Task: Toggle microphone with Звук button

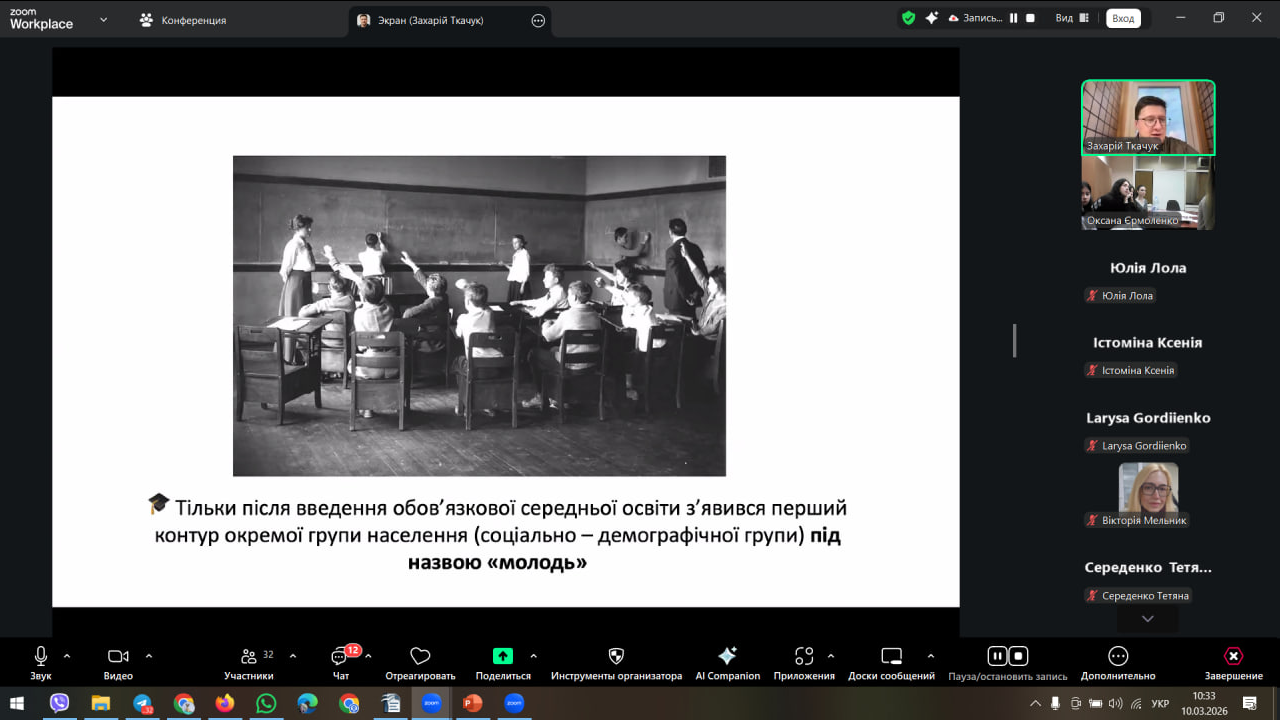Action: pos(41,657)
